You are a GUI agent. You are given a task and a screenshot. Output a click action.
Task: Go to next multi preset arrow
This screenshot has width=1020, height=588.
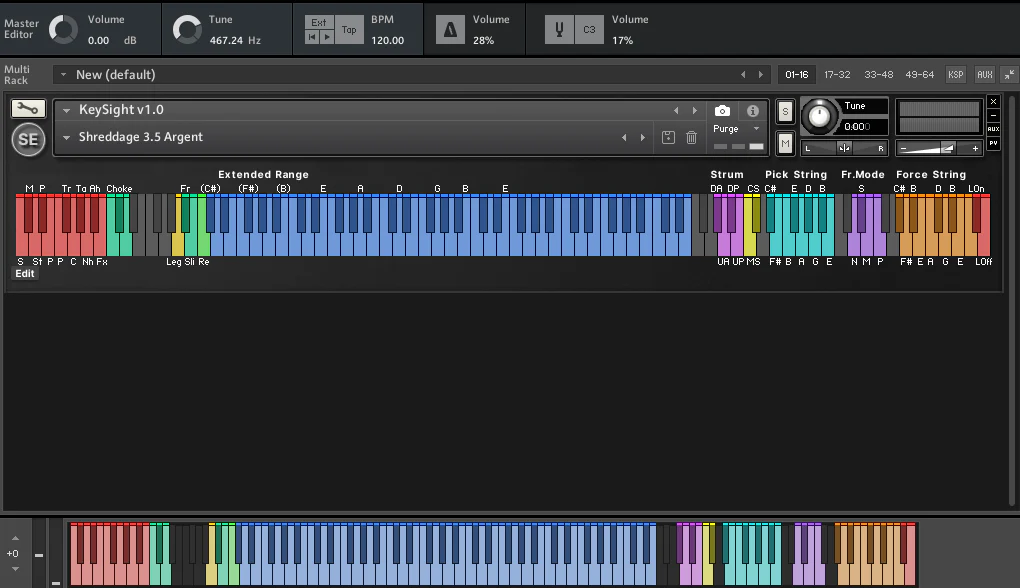pos(760,75)
